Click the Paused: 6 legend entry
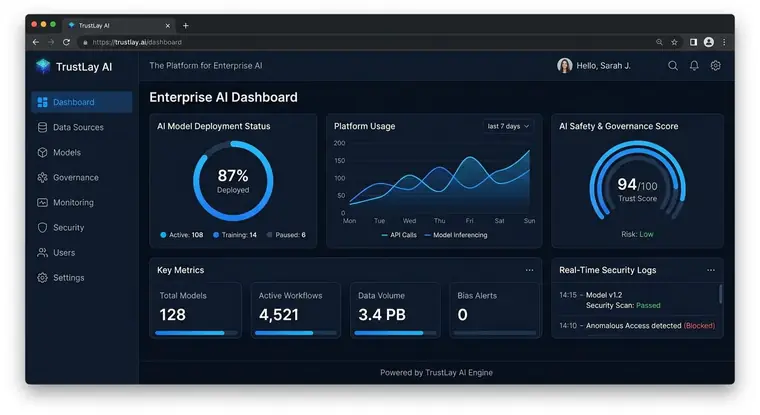Viewport: 760px width, 415px height. [286, 235]
